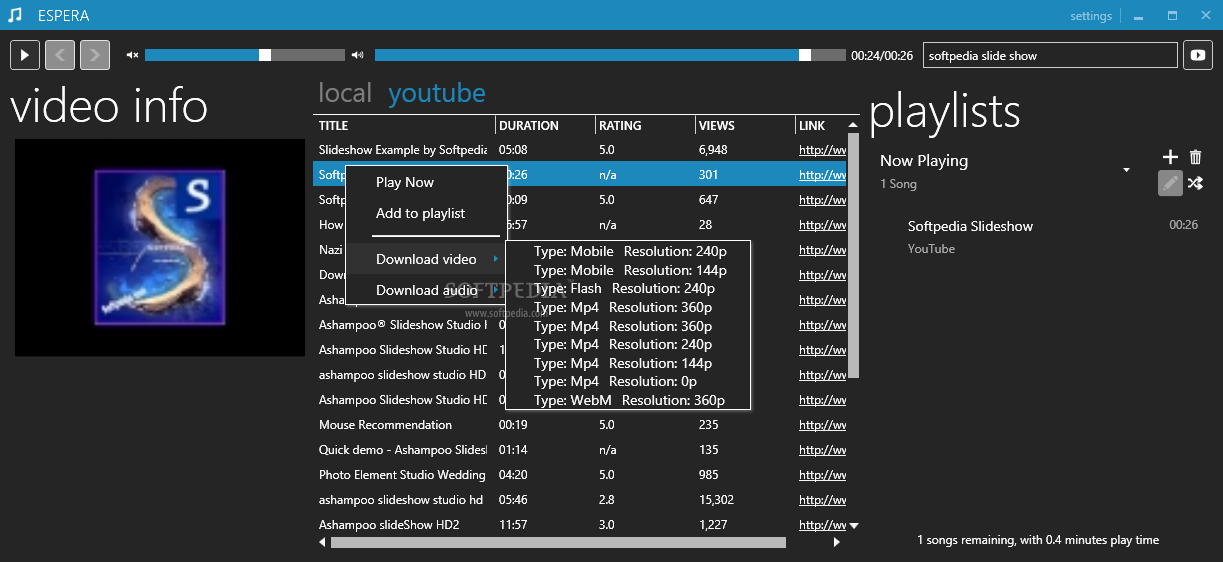
Task: Select the Mouse Recommendation row title
Action: pos(385,425)
